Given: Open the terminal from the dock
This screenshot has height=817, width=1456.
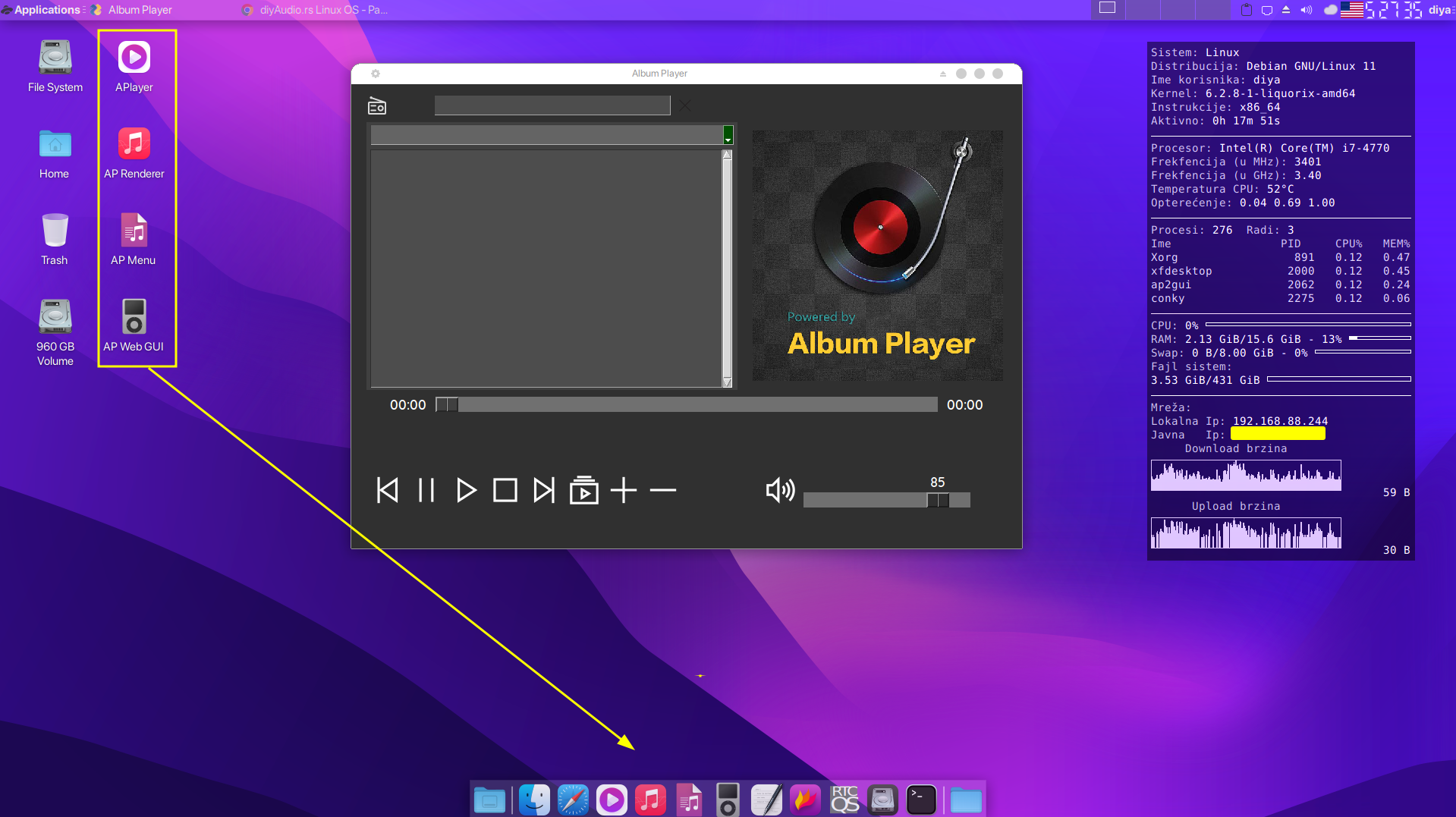Looking at the screenshot, I should point(921,800).
